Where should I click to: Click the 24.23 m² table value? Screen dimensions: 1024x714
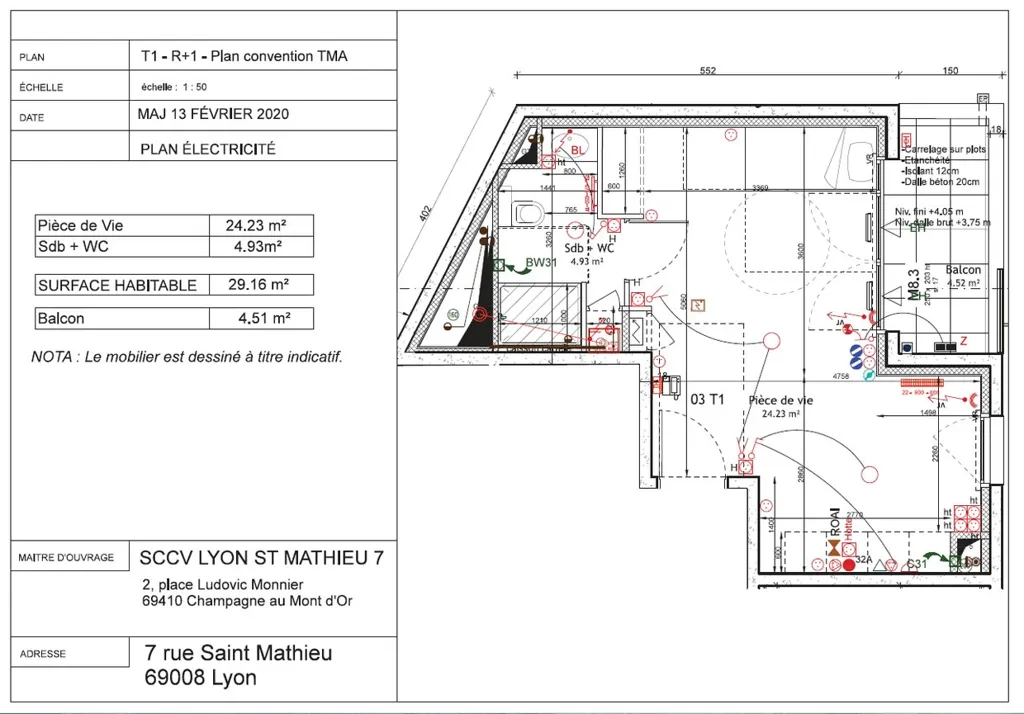[x=261, y=225]
